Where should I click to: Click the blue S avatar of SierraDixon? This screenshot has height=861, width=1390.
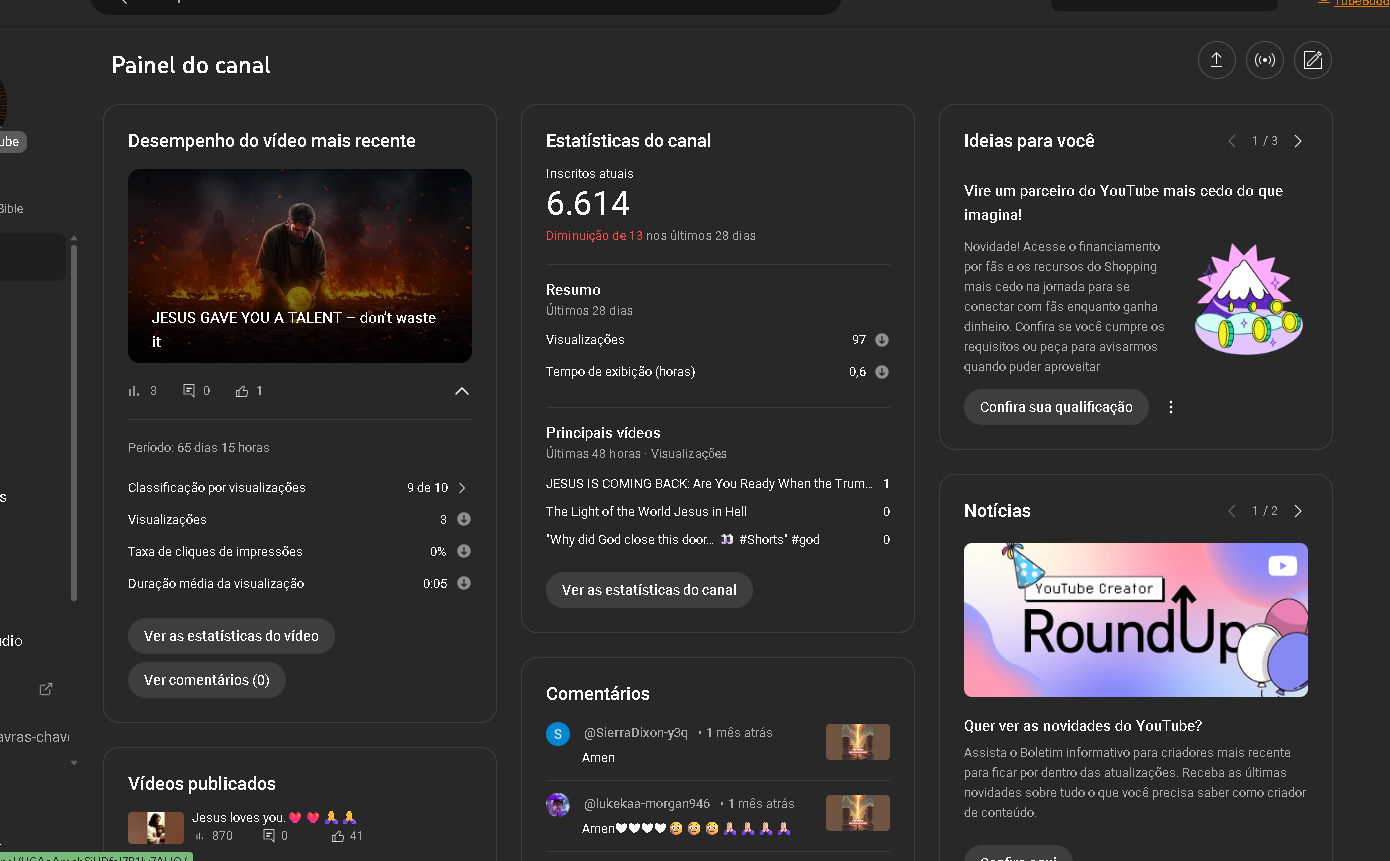click(x=558, y=734)
